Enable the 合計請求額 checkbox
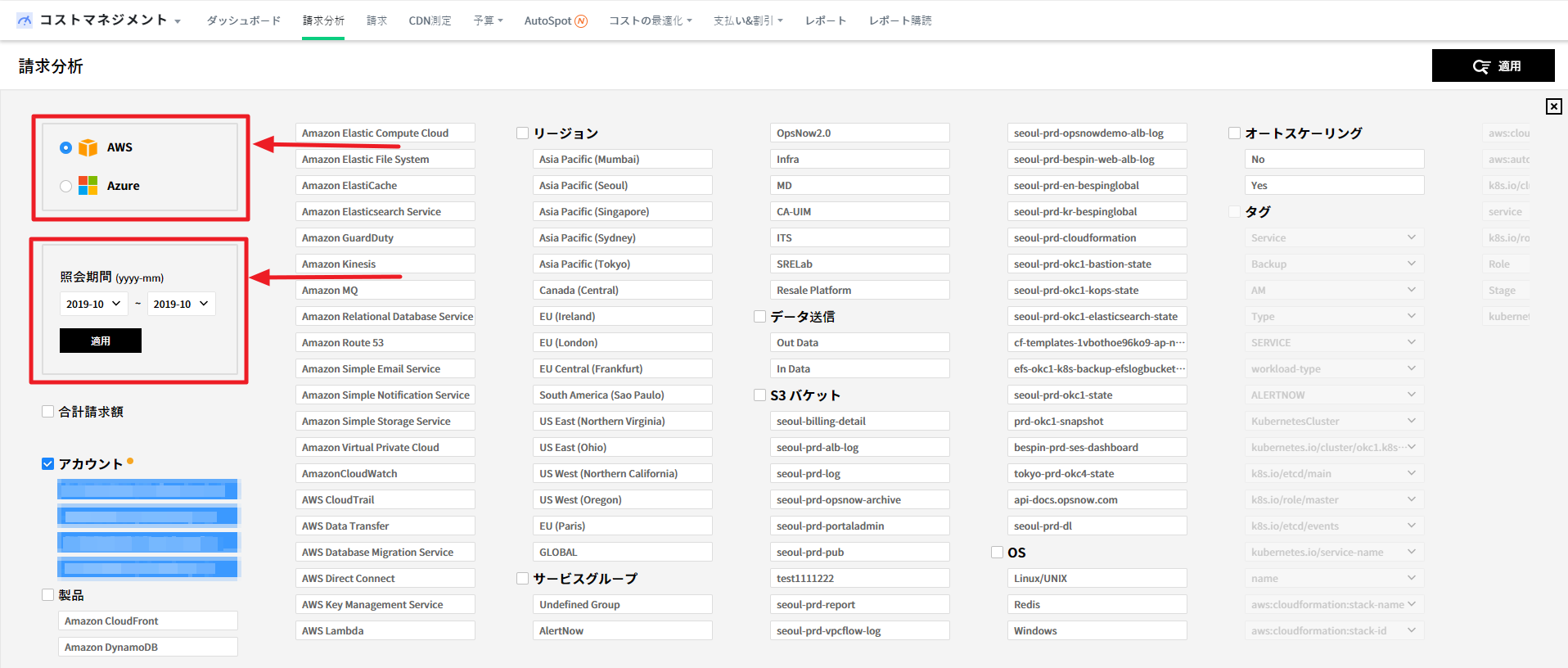 tap(48, 412)
